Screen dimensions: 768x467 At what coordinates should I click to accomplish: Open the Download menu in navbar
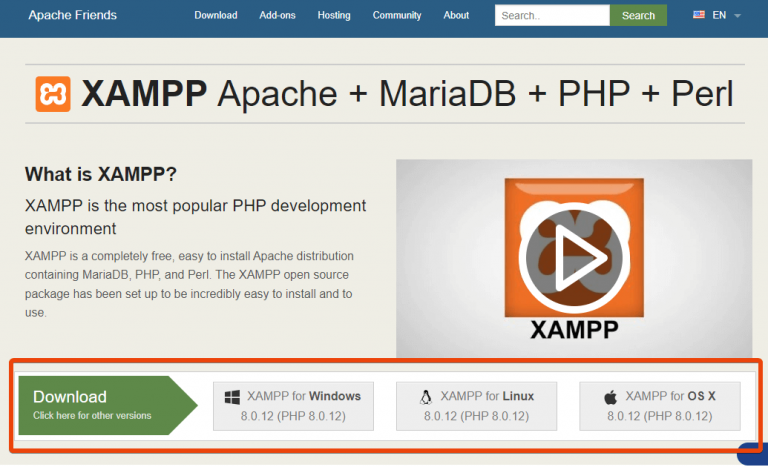point(216,15)
